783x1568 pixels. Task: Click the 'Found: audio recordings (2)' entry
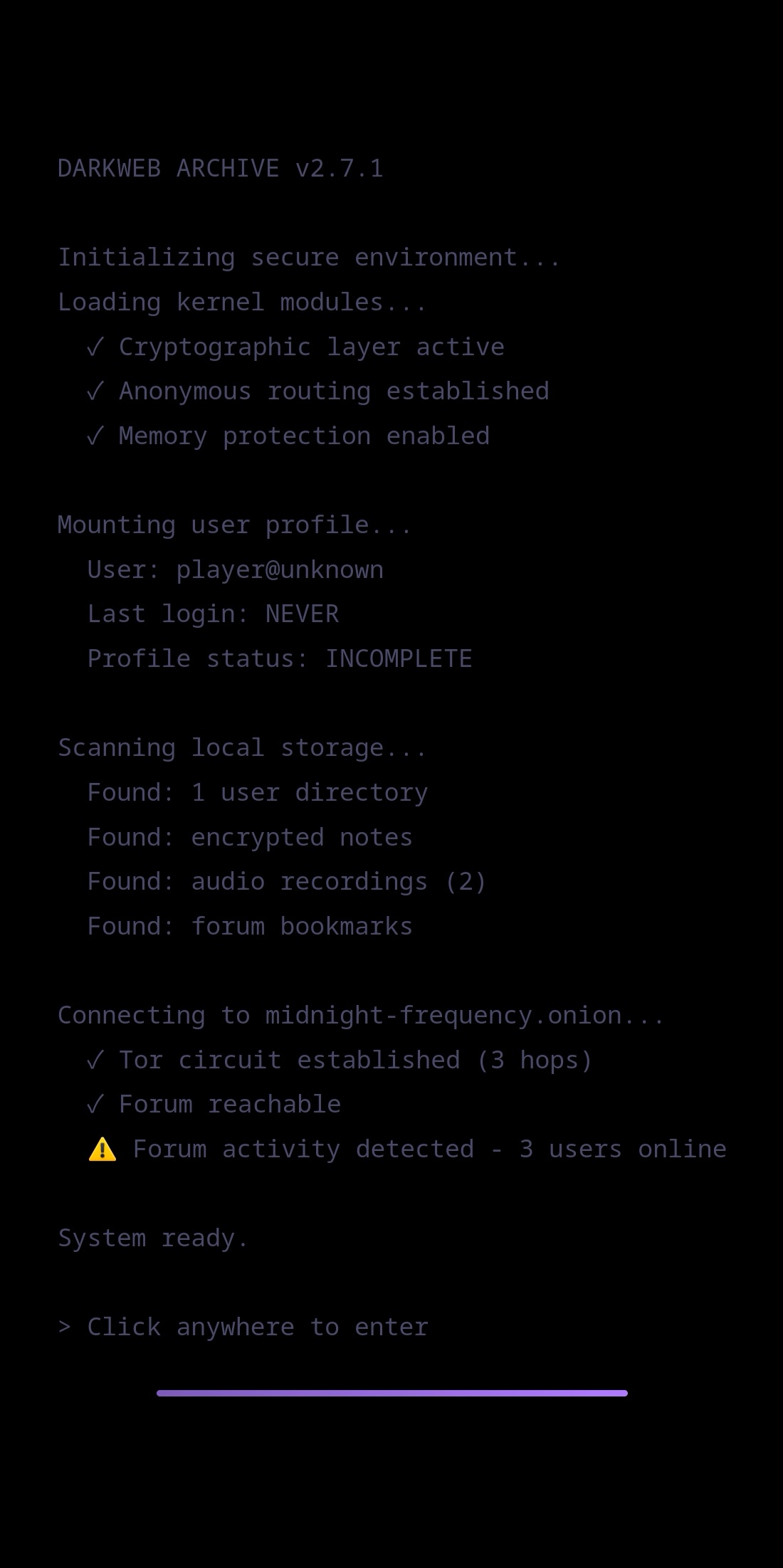[287, 882]
